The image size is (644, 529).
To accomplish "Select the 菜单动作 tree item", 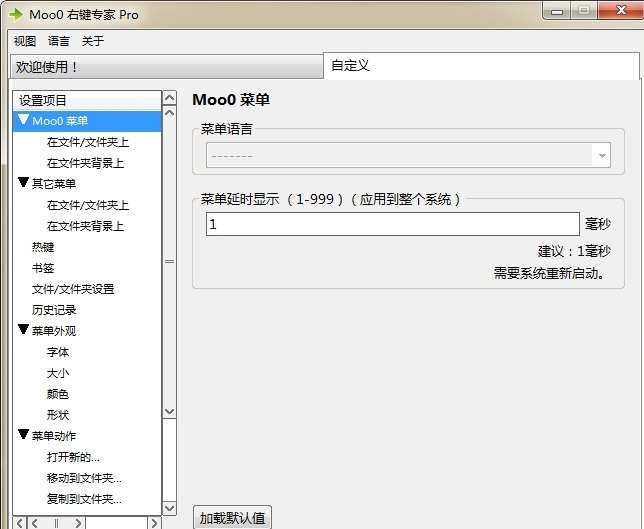I will (x=54, y=436).
